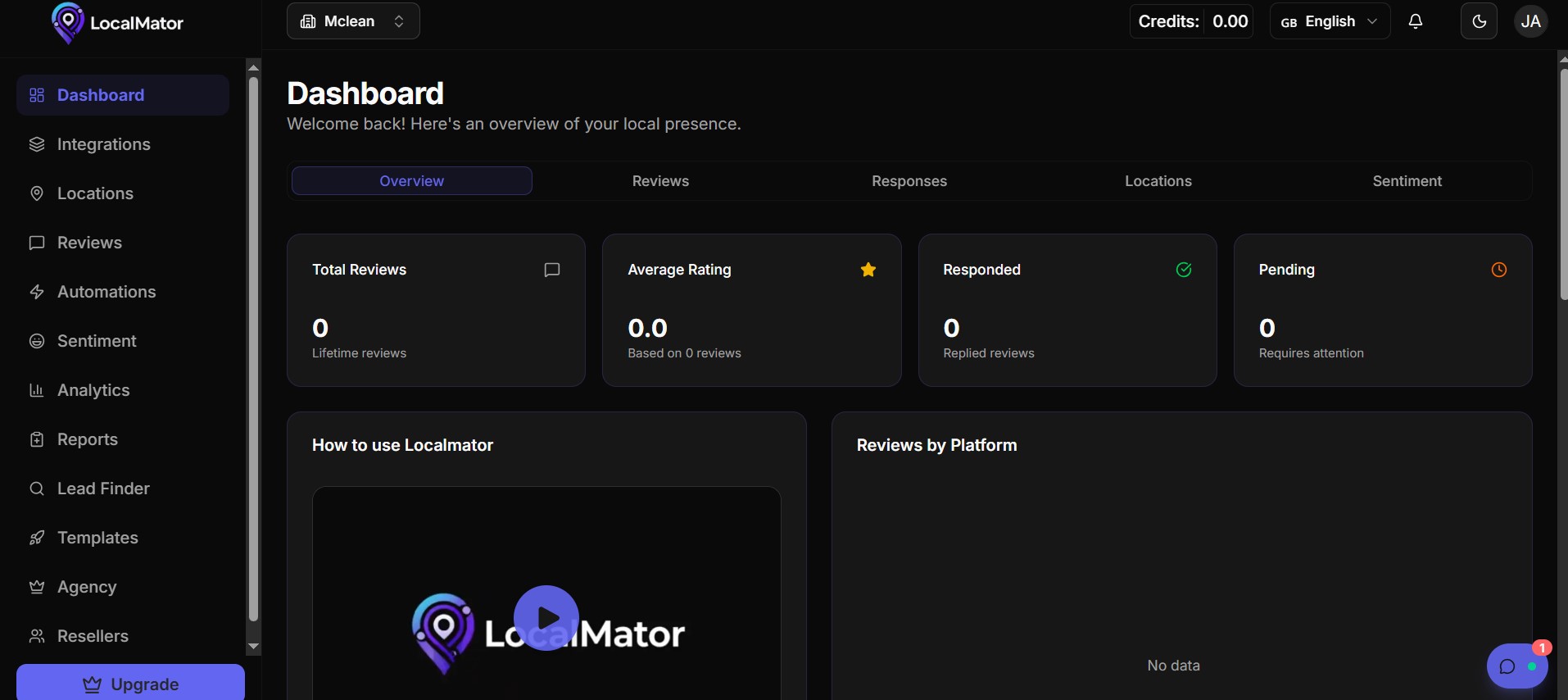The width and height of the screenshot is (1568, 700).
Task: Click the Templates rocket icon
Action: [37, 538]
